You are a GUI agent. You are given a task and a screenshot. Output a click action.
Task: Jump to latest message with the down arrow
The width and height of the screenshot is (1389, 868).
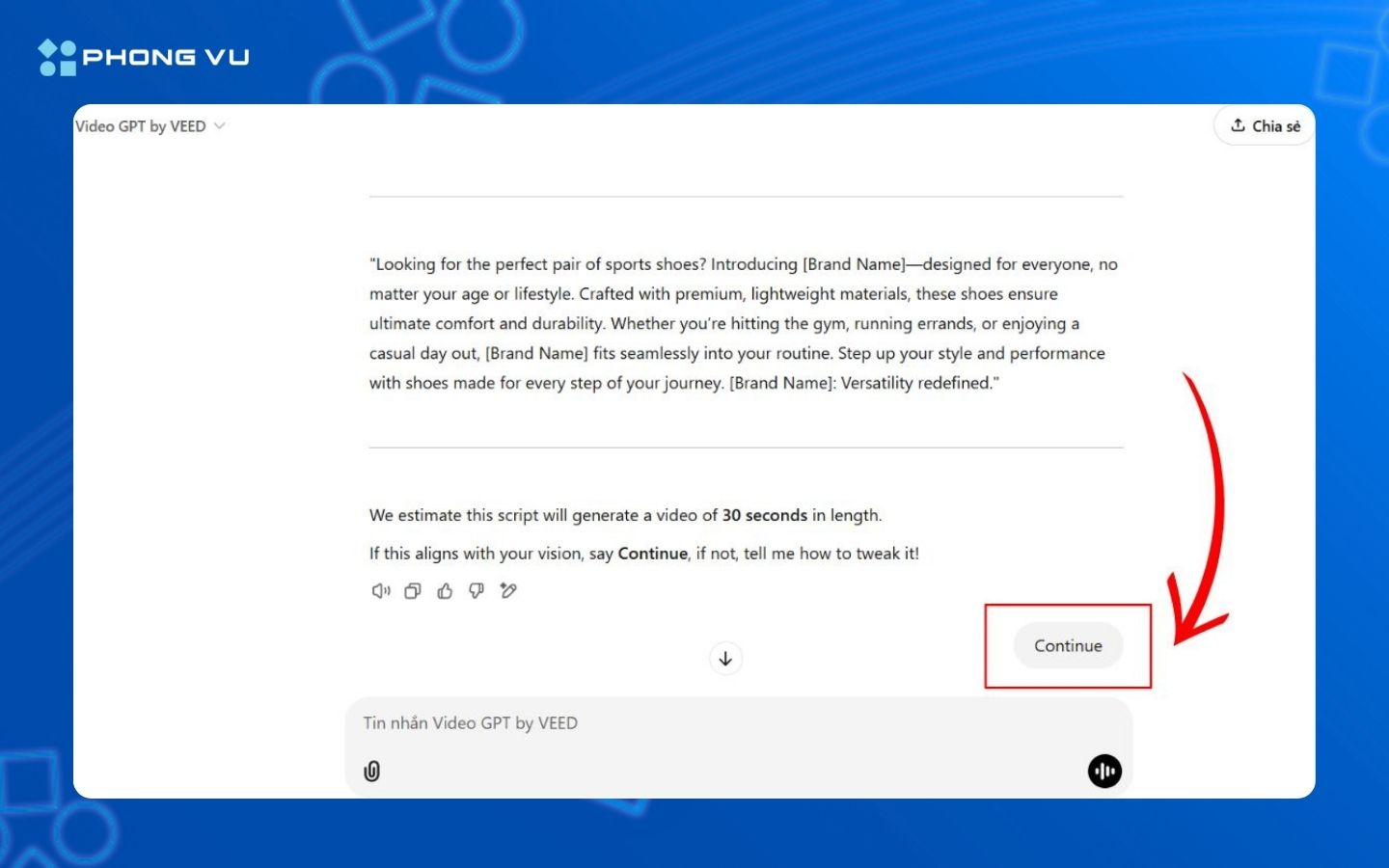tap(725, 659)
